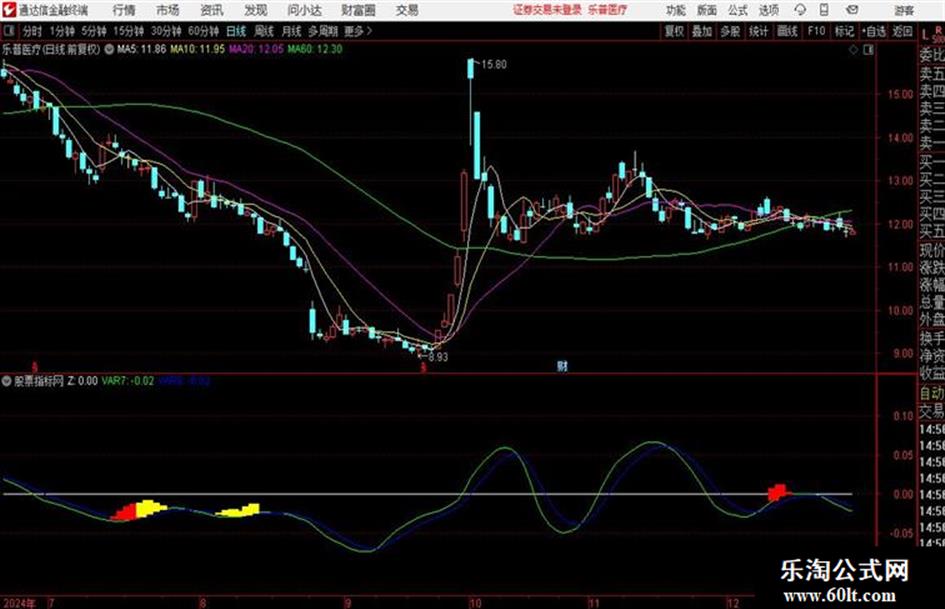Screen dimensions: 945x609
Task: Click the MA10: 11.95 indicator value
Action: [x=197, y=49]
